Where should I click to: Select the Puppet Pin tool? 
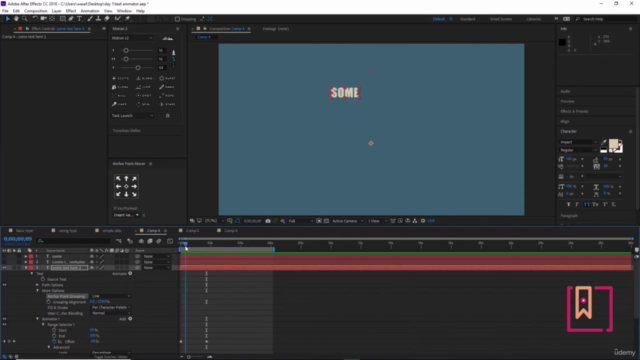[127, 19]
